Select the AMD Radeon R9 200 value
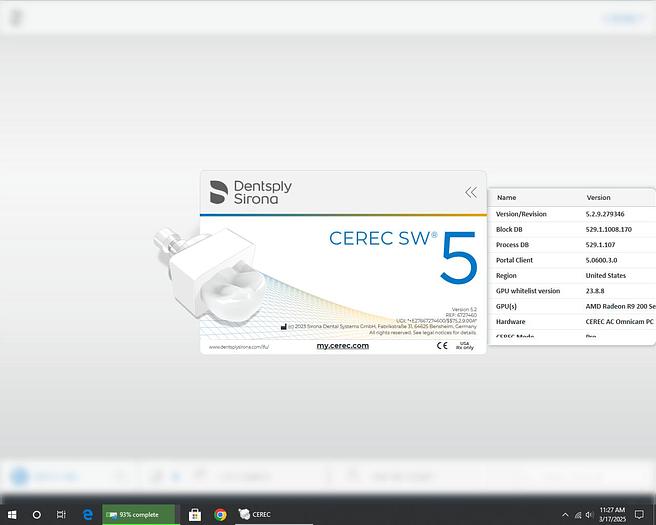 point(620,306)
